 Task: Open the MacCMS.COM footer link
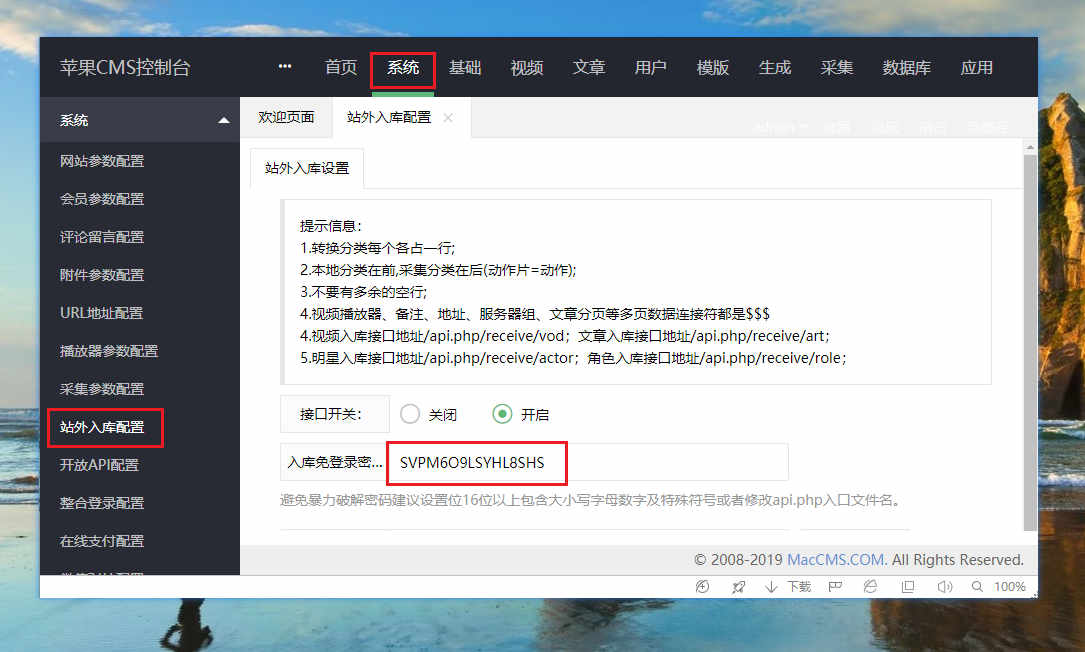pos(835,560)
